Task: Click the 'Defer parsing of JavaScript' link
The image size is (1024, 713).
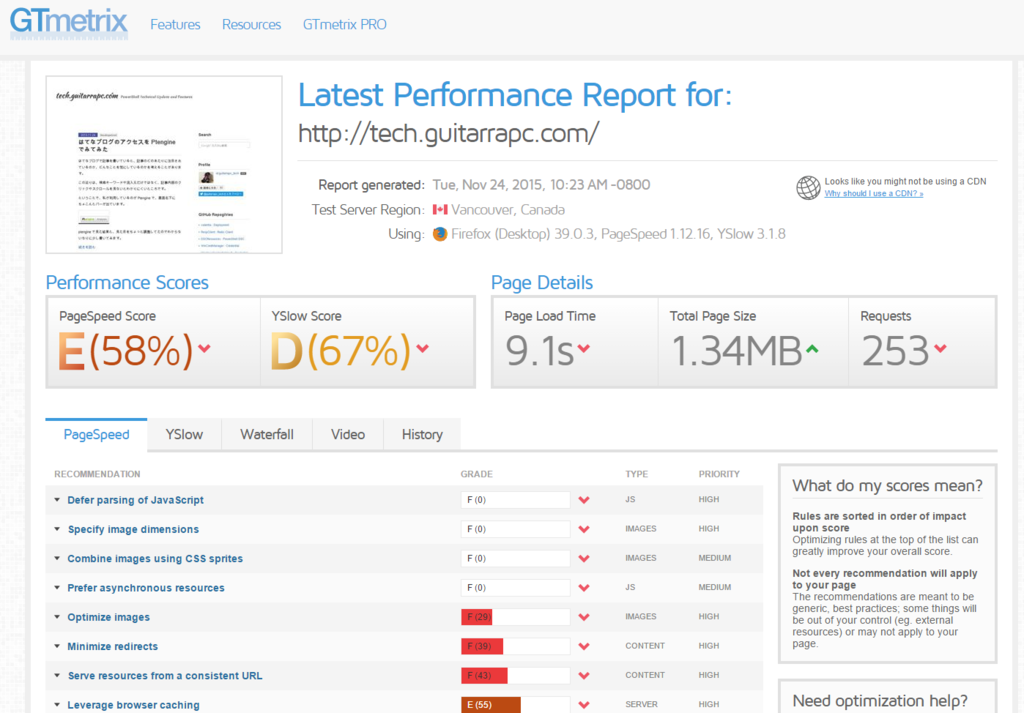Action: pyautogui.click(x=135, y=500)
